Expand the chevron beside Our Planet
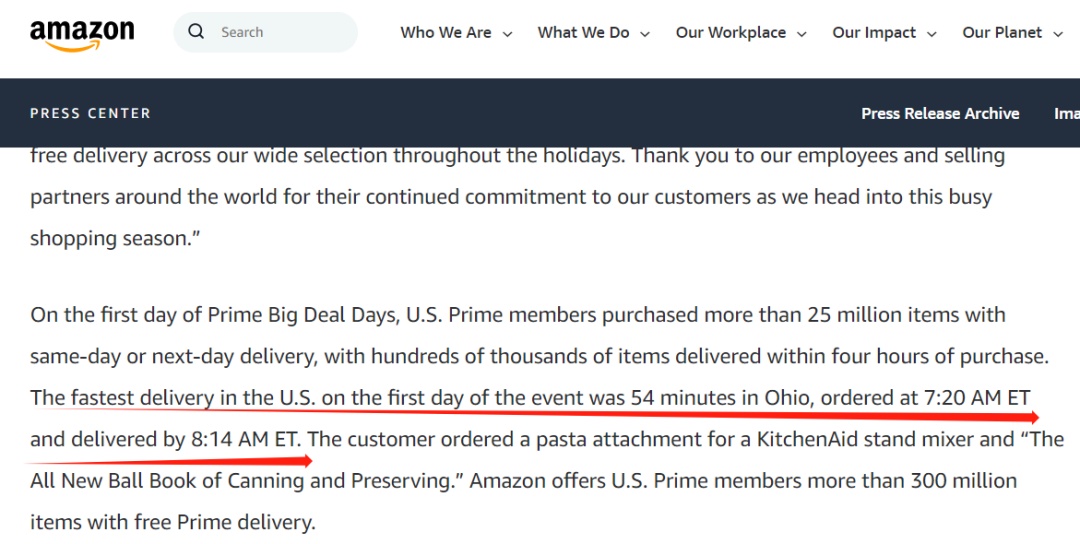1080x544 pixels. 1058,34
